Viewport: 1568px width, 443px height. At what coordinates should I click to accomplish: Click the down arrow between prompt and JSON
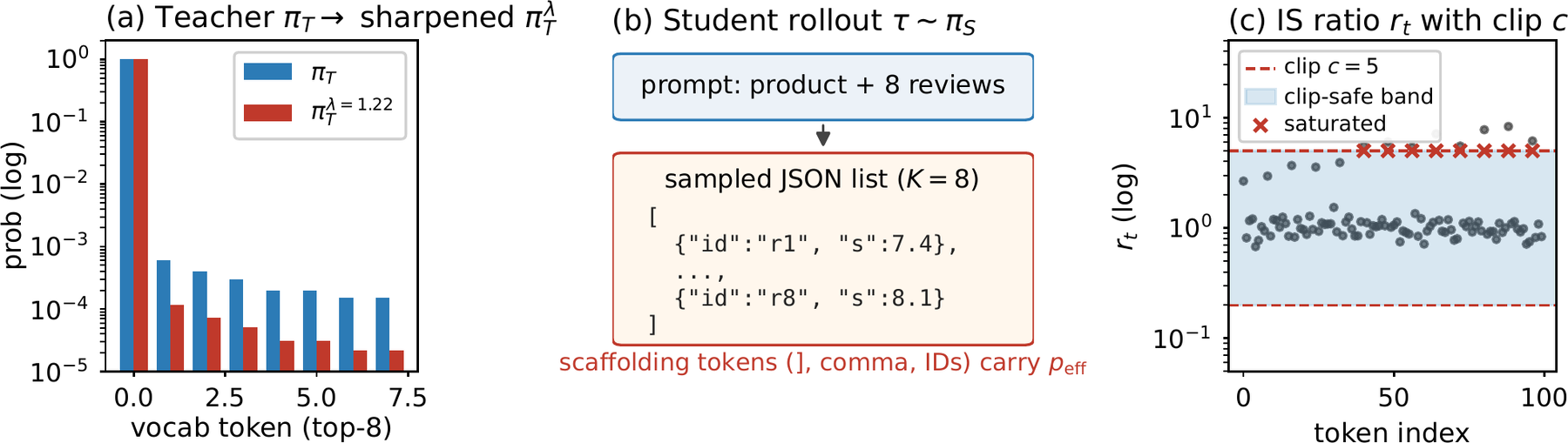pos(822,136)
